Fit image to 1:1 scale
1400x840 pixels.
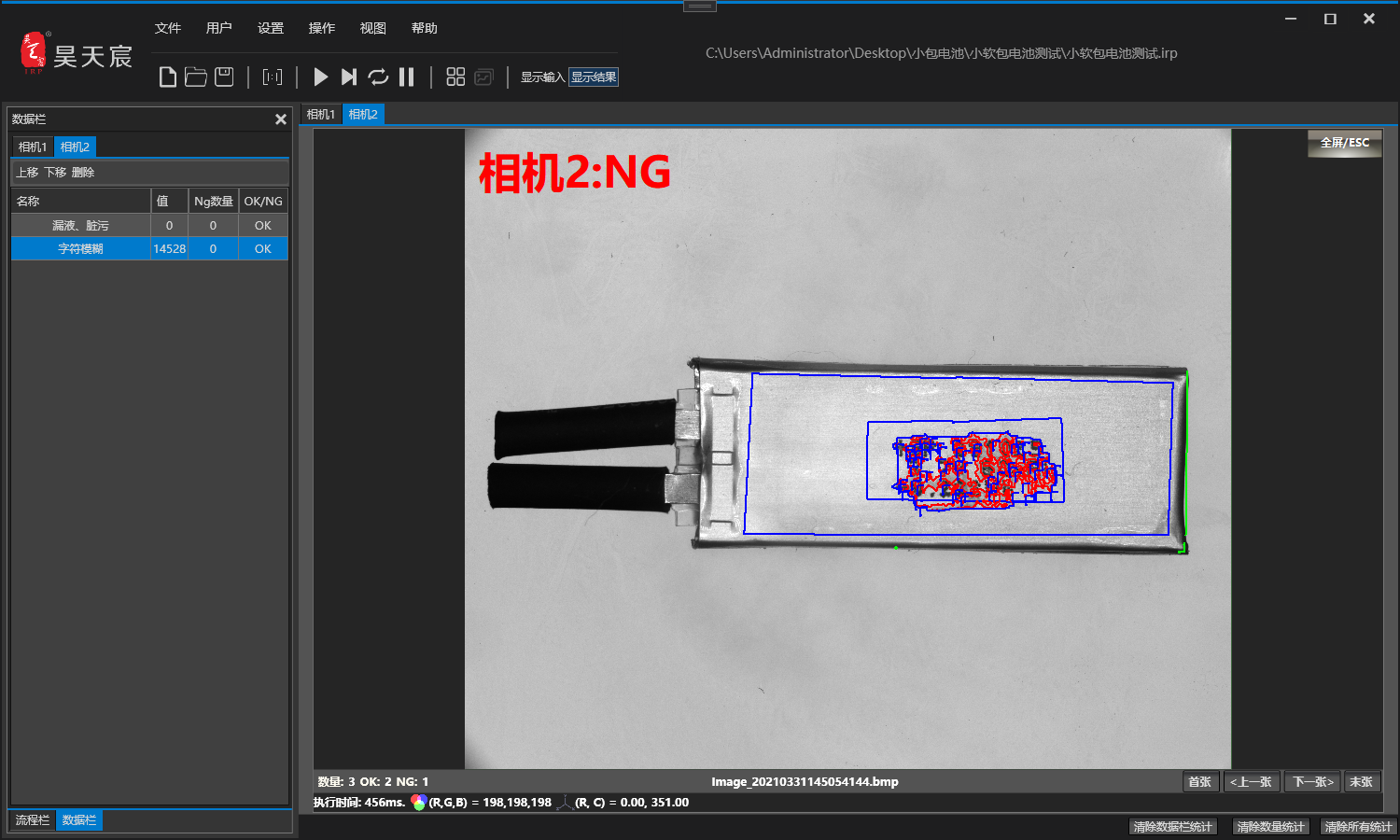tap(273, 77)
